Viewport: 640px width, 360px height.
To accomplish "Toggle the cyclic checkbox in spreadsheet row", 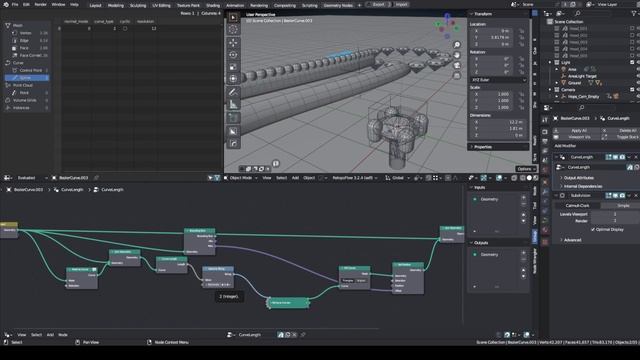I will (x=125, y=29).
